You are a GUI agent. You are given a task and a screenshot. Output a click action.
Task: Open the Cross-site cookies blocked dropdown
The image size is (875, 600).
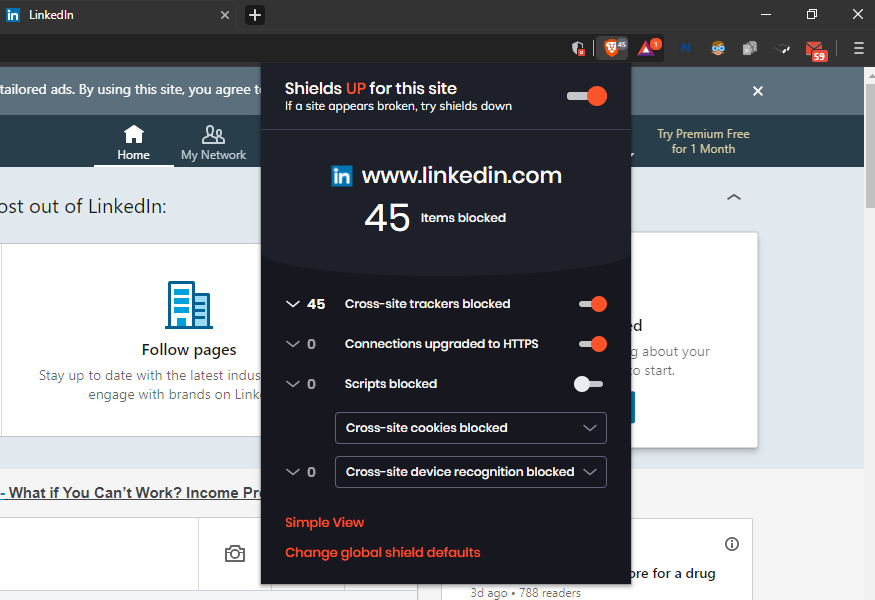point(470,428)
